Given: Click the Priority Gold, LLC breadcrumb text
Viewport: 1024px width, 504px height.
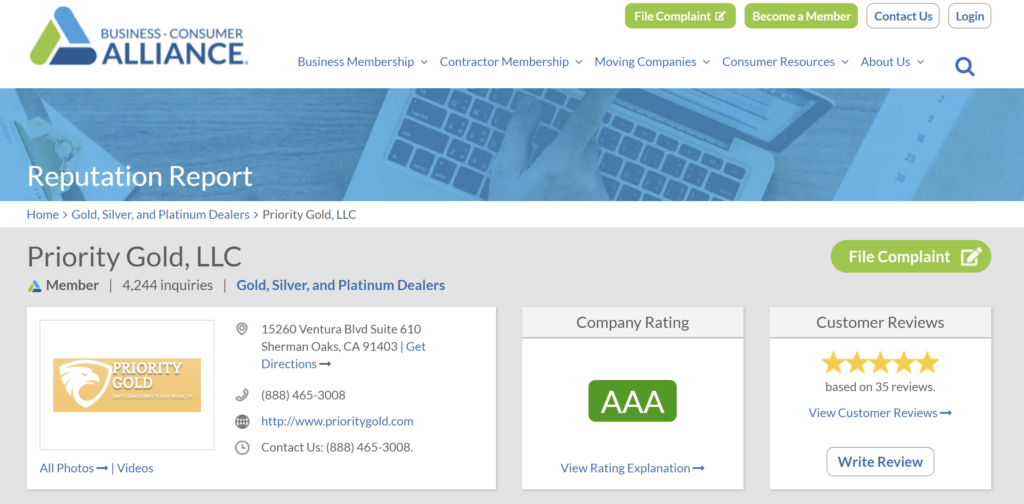Looking at the screenshot, I should (x=310, y=214).
